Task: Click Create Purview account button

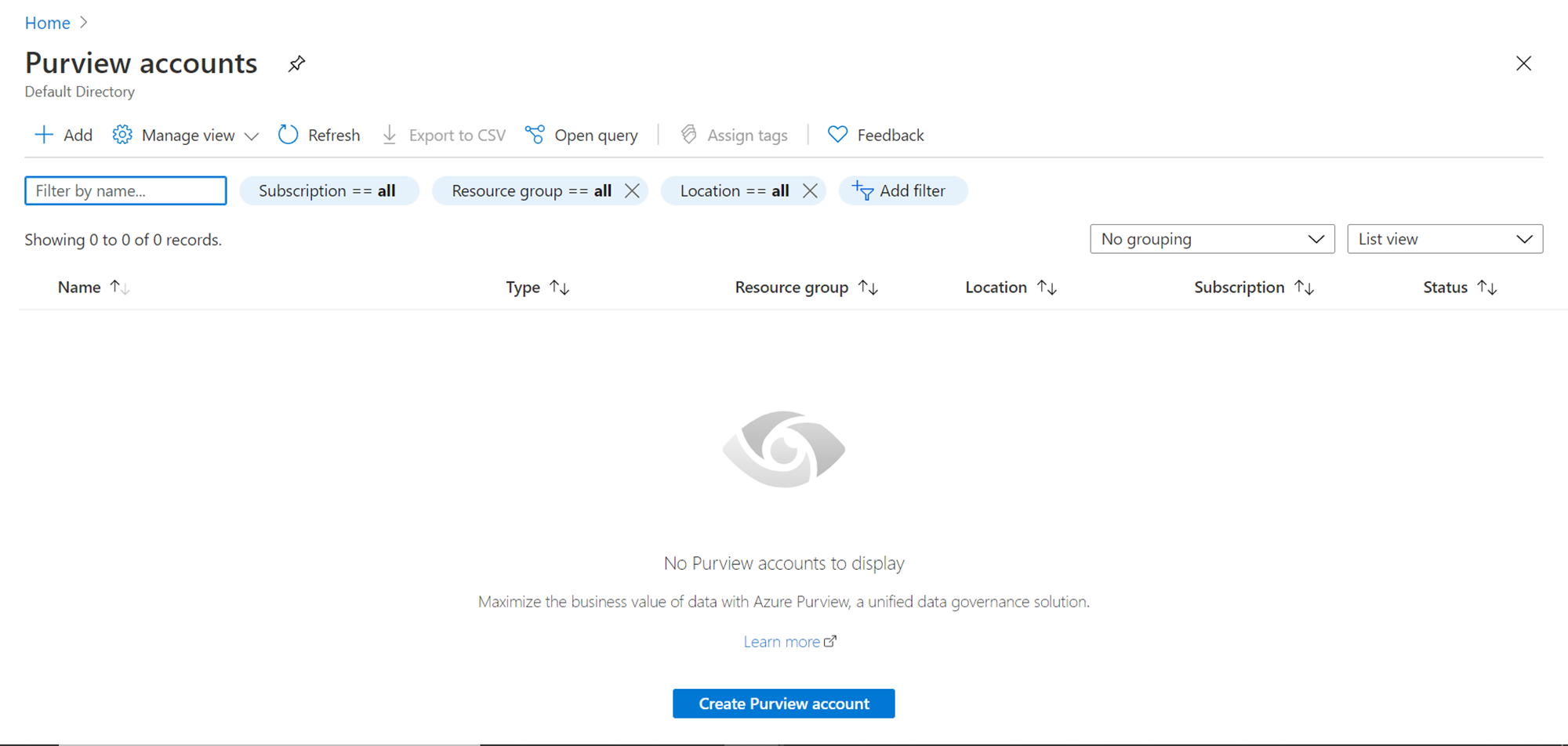Action: (x=783, y=704)
